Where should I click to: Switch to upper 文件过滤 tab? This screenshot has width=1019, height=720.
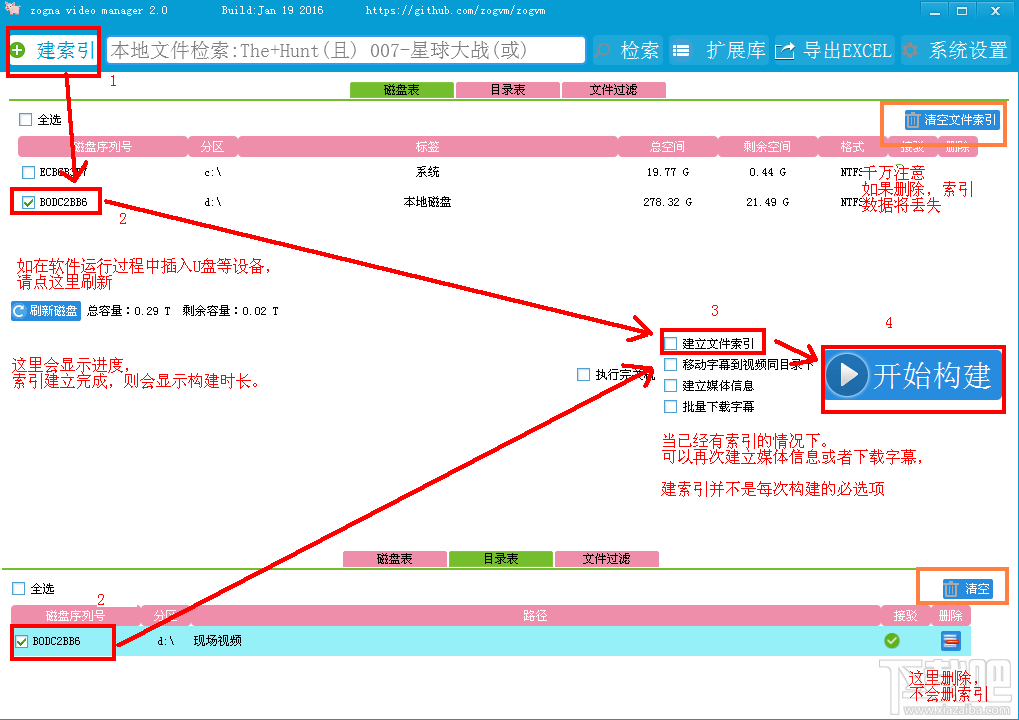click(x=613, y=90)
